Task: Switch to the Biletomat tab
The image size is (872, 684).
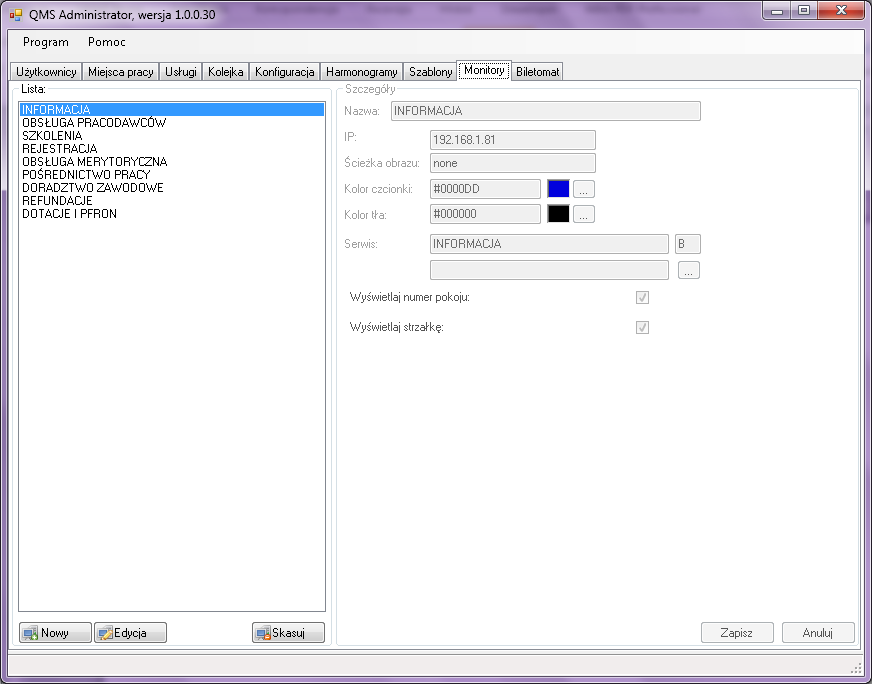Action: click(x=537, y=72)
